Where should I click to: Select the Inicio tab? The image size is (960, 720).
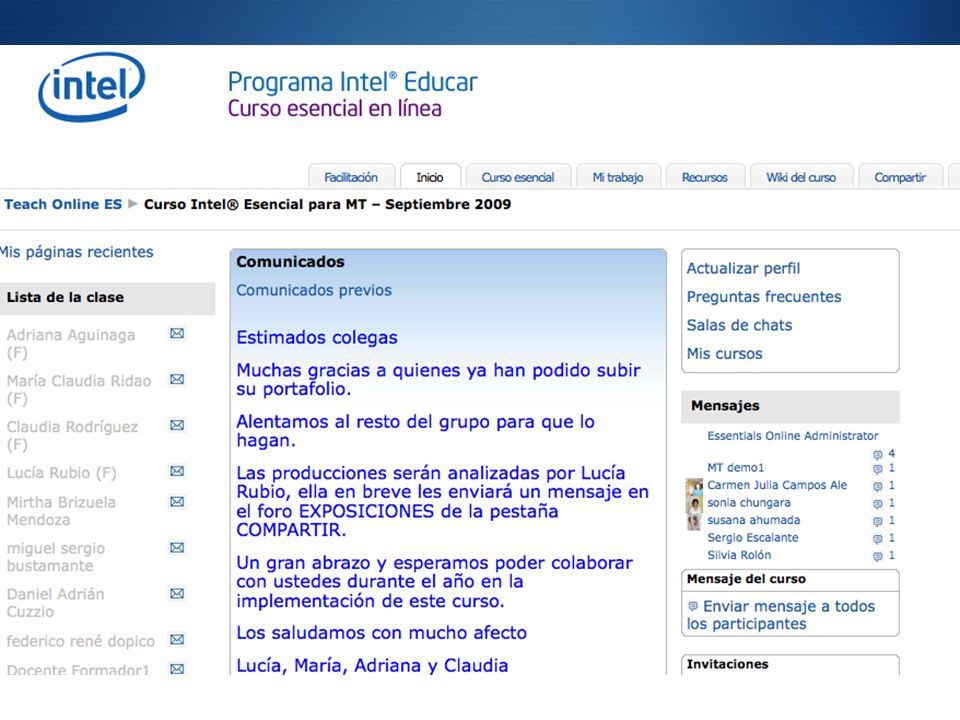[x=430, y=177]
